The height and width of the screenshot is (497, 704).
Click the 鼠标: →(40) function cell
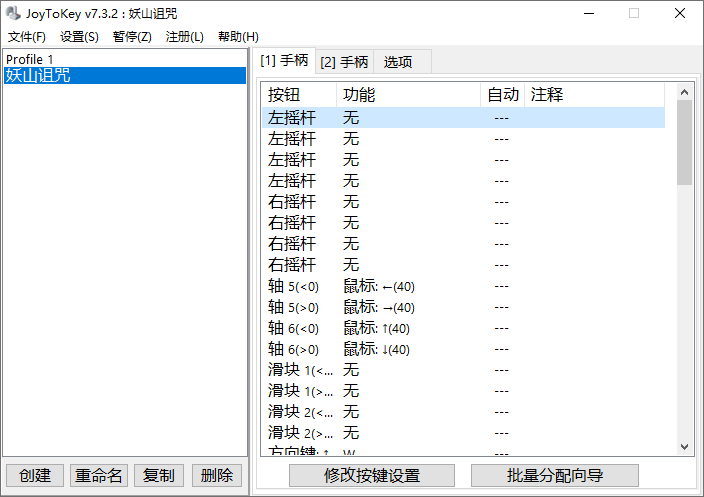(379, 307)
